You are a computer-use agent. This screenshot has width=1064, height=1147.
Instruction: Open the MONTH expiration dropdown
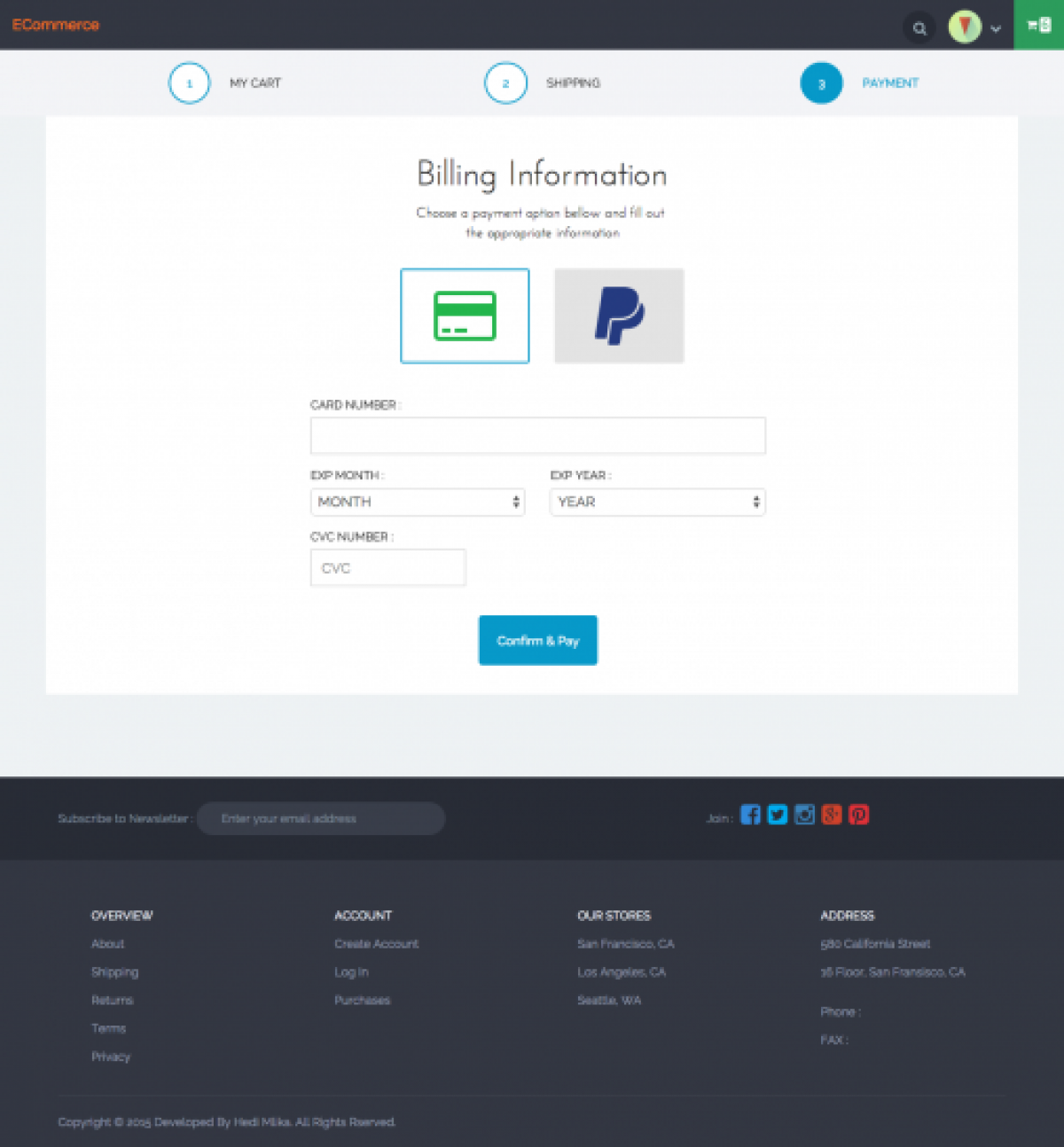(x=418, y=502)
